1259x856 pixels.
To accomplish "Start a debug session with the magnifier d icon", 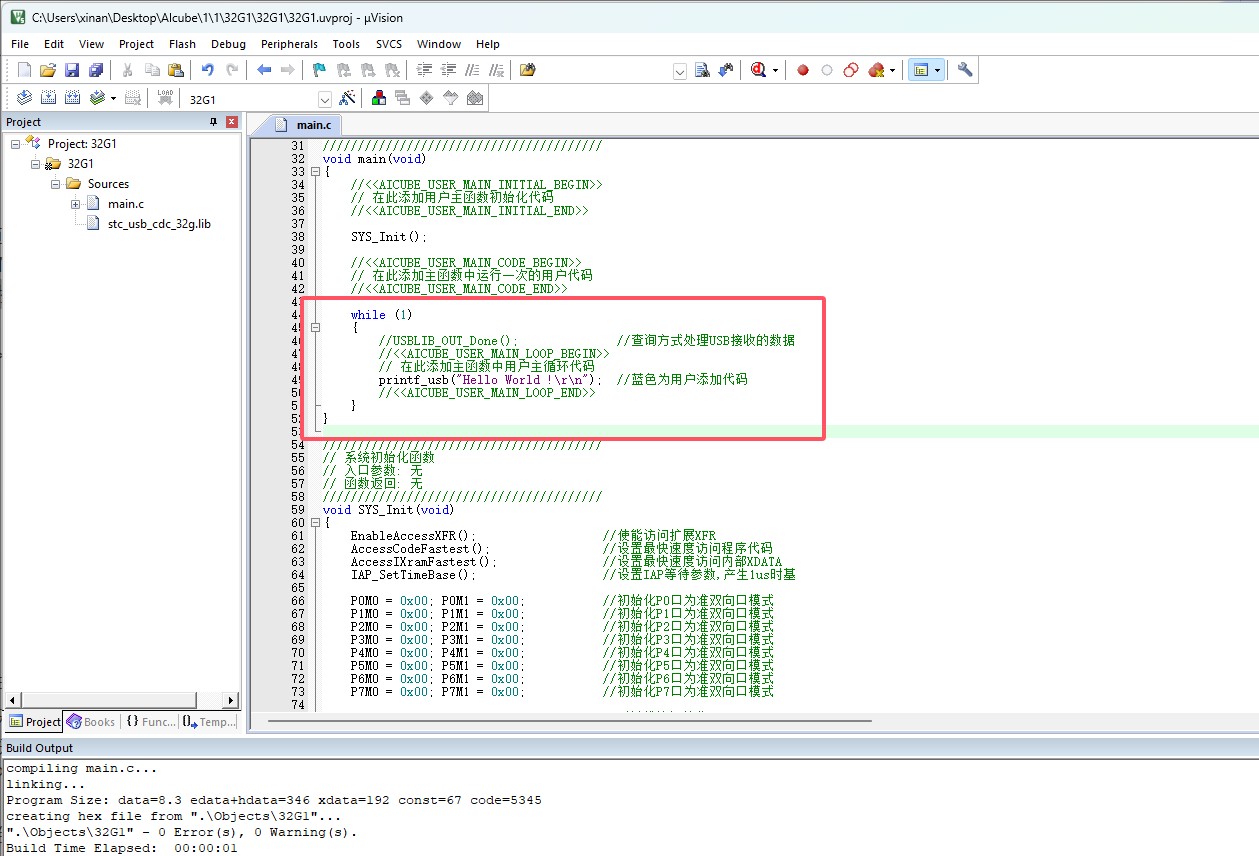I will pyautogui.click(x=758, y=70).
